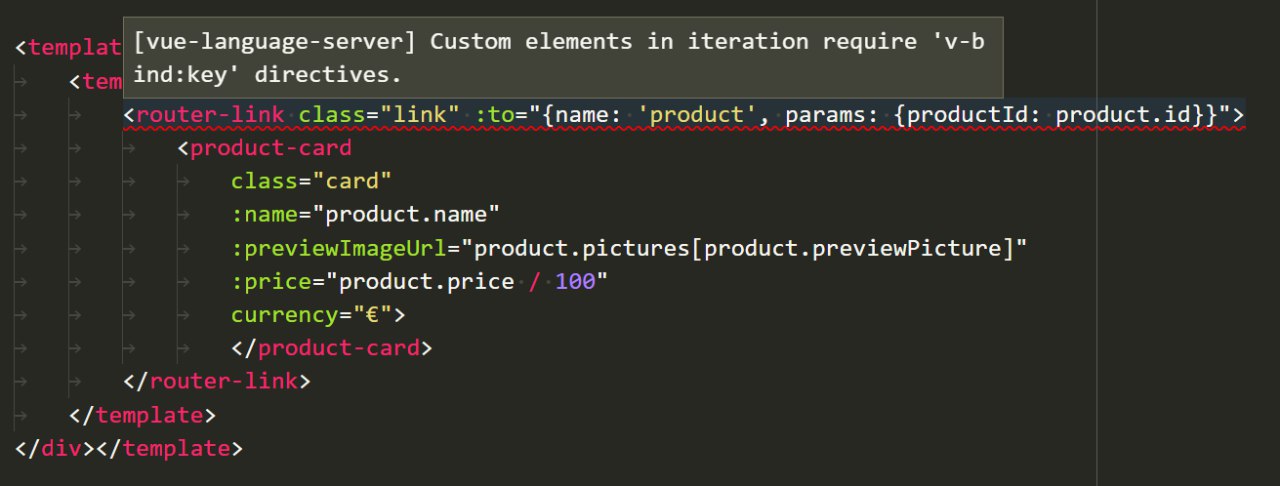Click the opening router-link tag name
This screenshot has width=1280, height=486.
click(211, 115)
